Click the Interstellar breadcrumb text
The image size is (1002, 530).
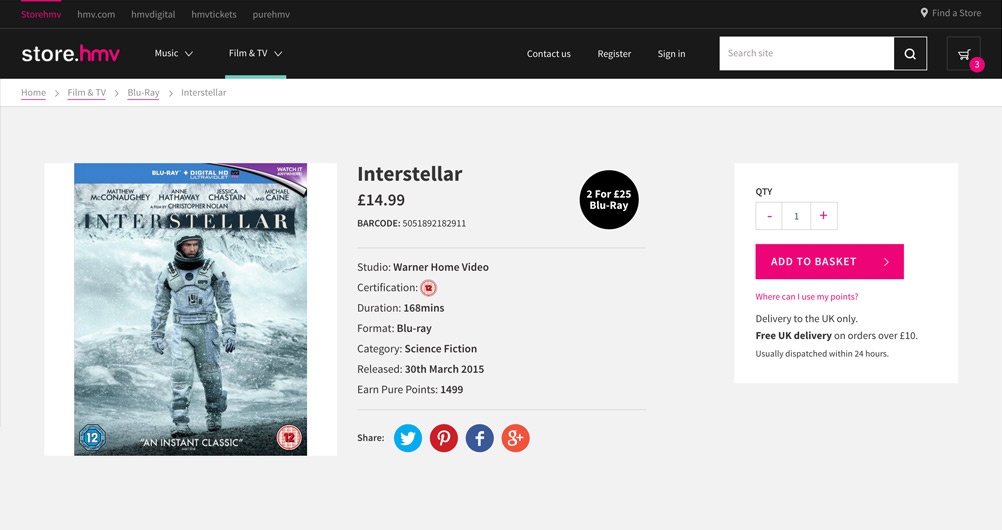coord(203,93)
